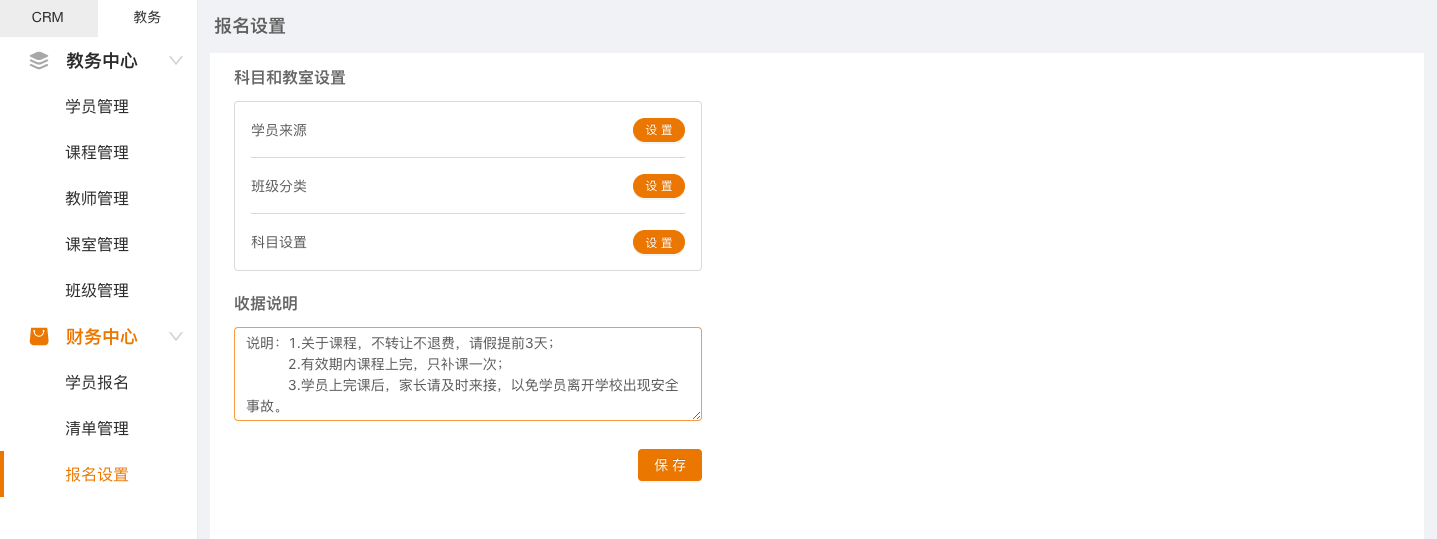Click 设置 button for 学员来源
The width and height of the screenshot is (1437, 539).
[x=658, y=130]
